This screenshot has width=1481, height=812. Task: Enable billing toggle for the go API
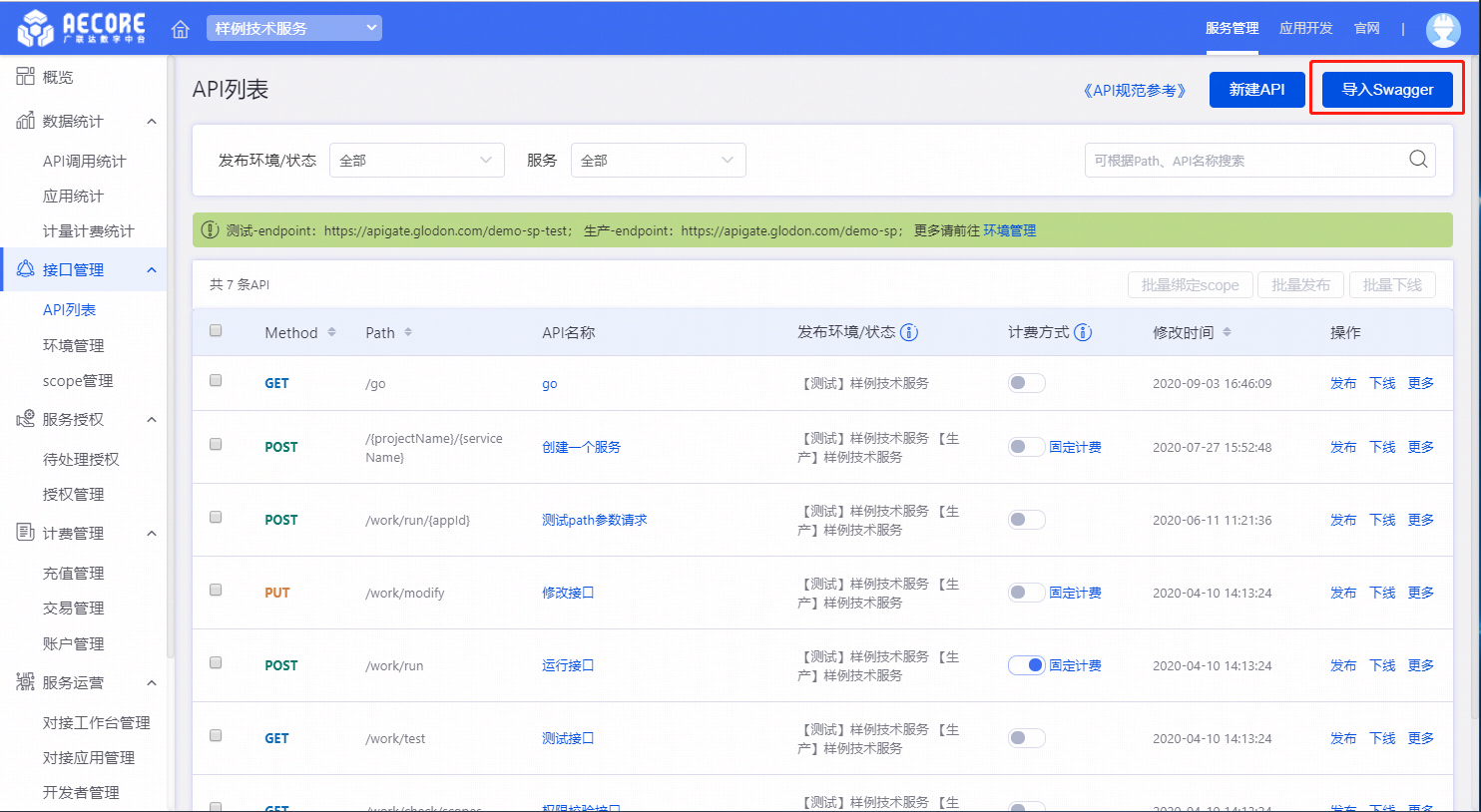pyautogui.click(x=1026, y=383)
